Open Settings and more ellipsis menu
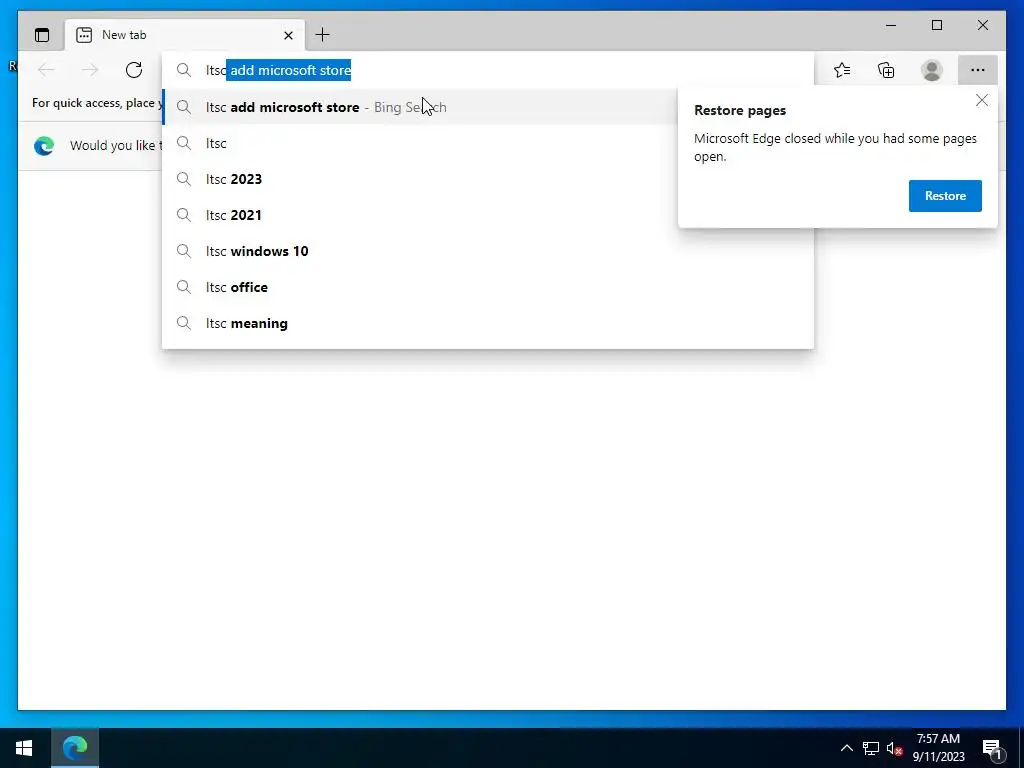The width and height of the screenshot is (1024, 768). [x=978, y=70]
